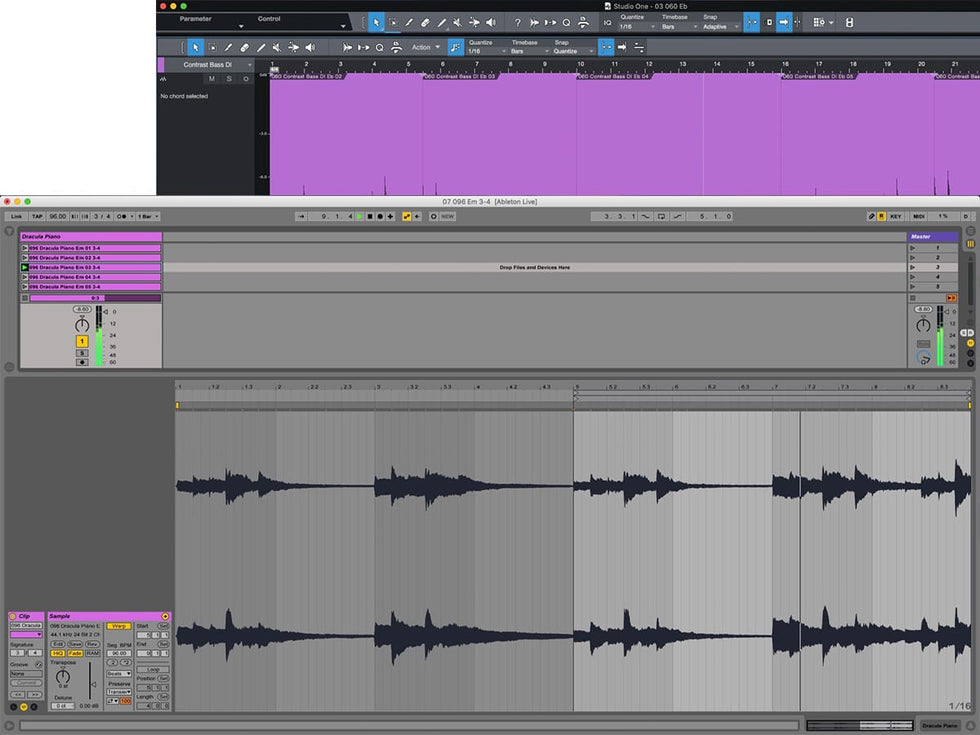Open the clip color dropdown

[26, 634]
